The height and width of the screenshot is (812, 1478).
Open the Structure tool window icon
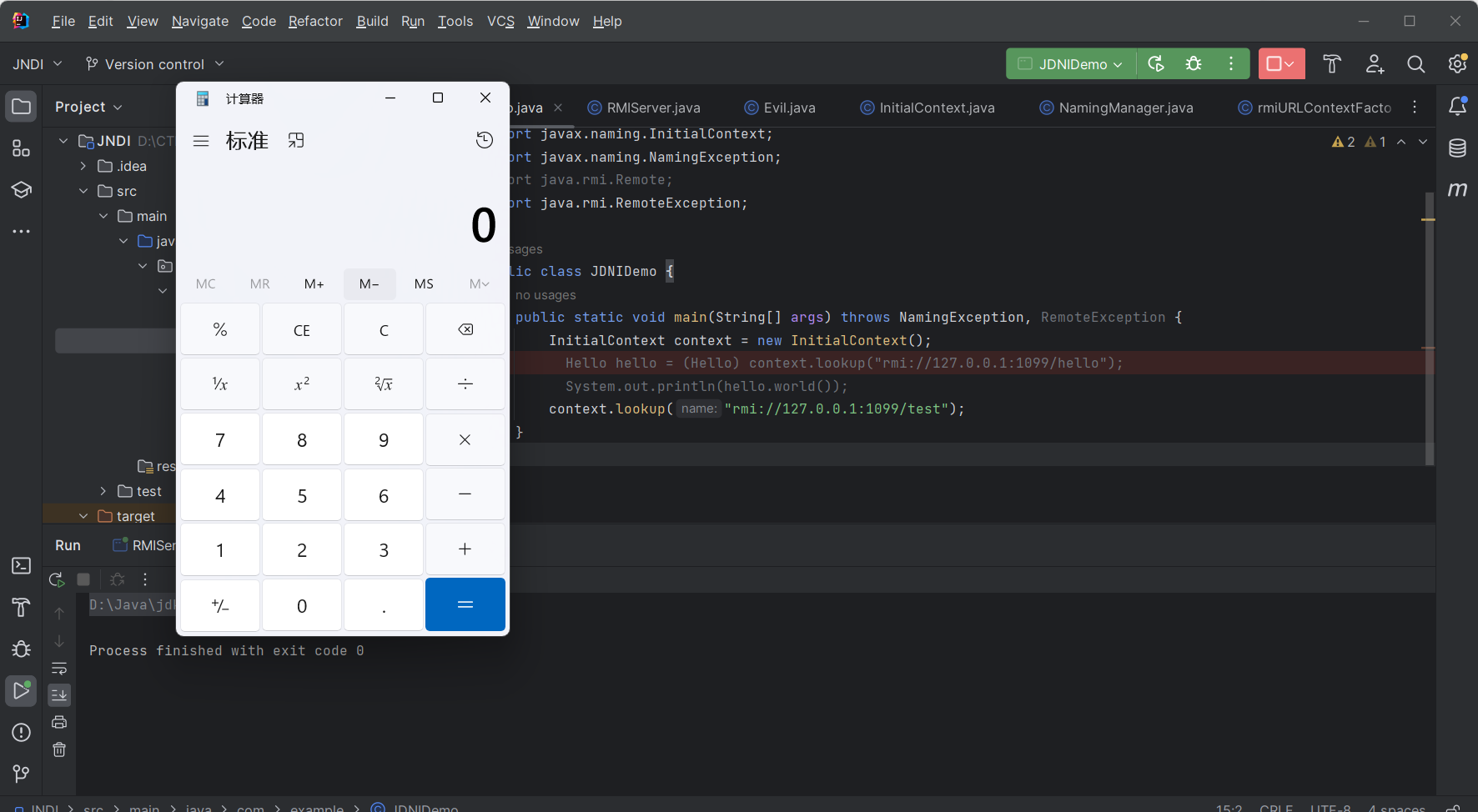22,148
